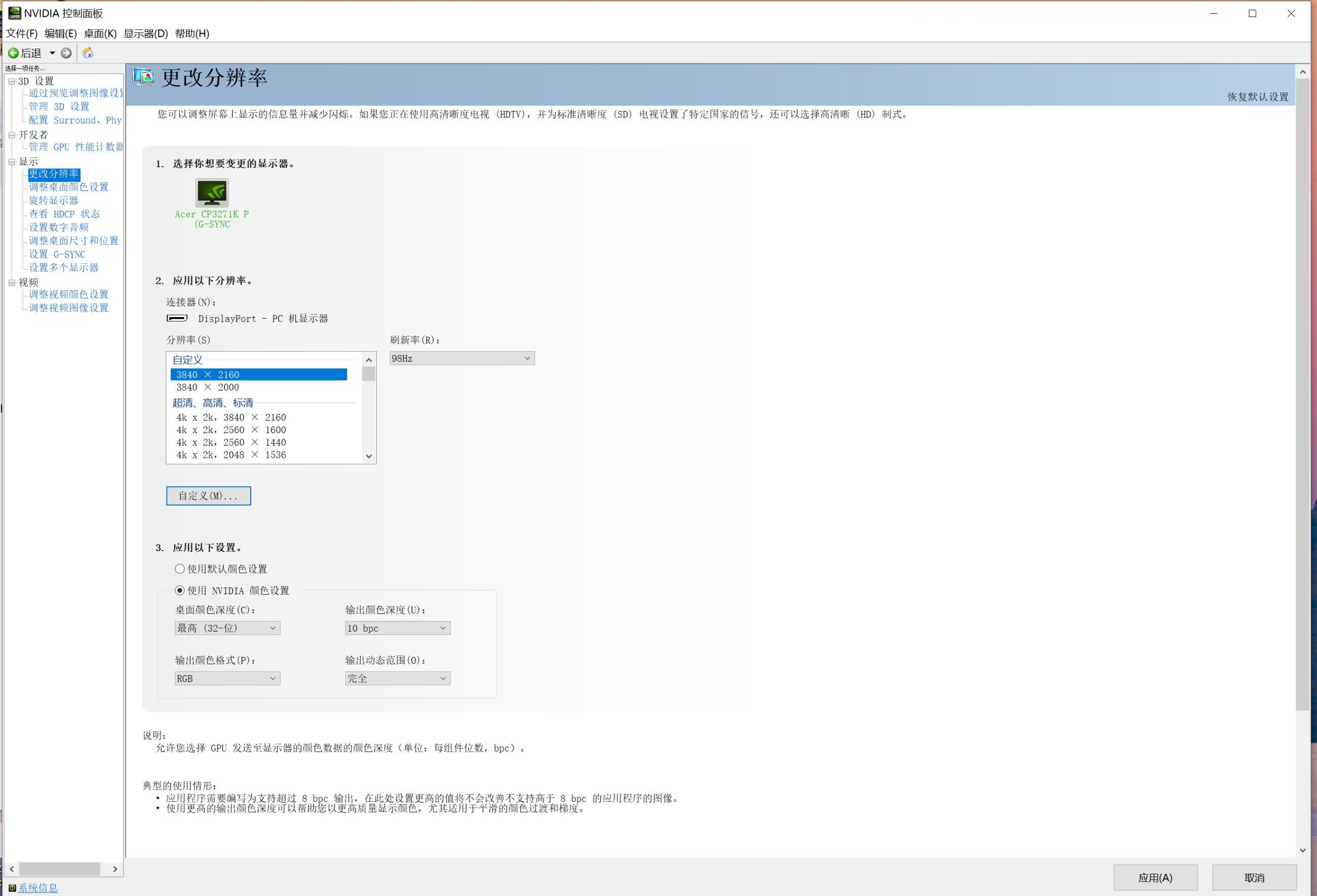Viewport: 1317px width, 896px height.
Task: Open 设置多个显示器 in the tree
Action: (x=63, y=267)
